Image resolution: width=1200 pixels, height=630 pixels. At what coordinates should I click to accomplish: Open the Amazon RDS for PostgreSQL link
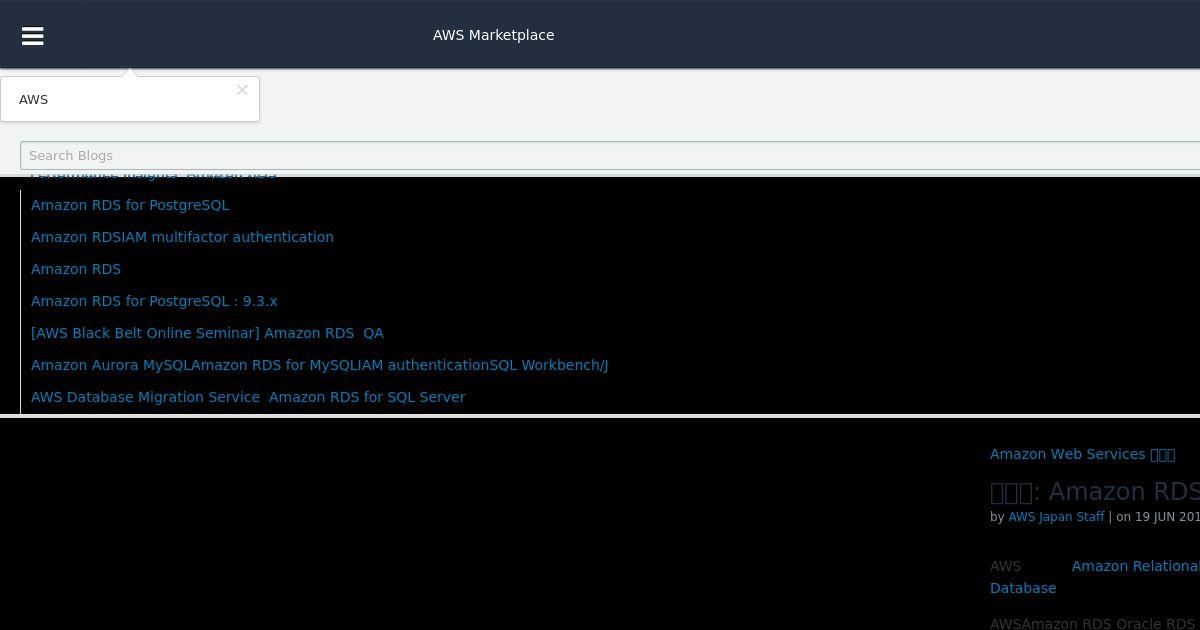[130, 205]
